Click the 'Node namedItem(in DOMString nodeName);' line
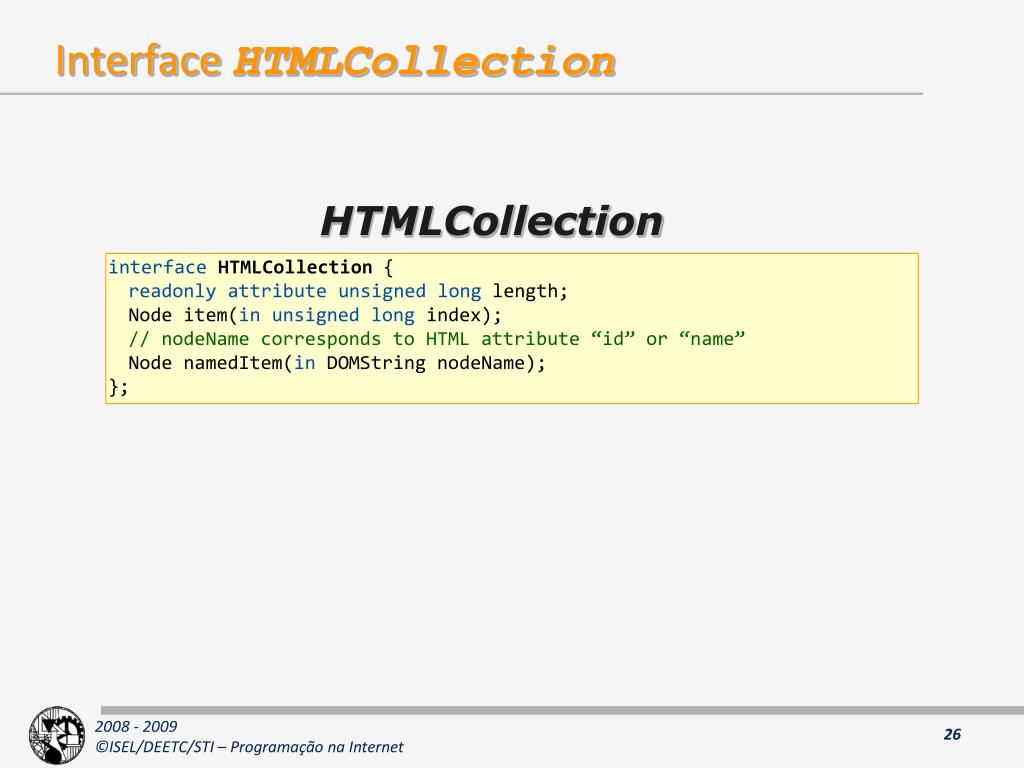Screen dimensions: 1024x768 (x=337, y=363)
